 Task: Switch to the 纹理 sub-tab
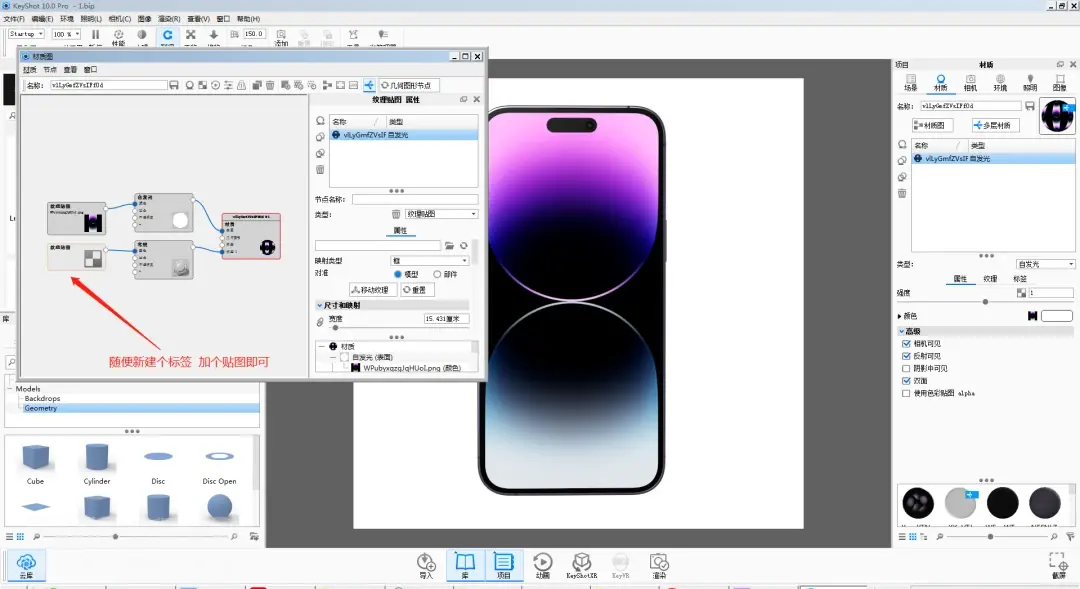990,279
